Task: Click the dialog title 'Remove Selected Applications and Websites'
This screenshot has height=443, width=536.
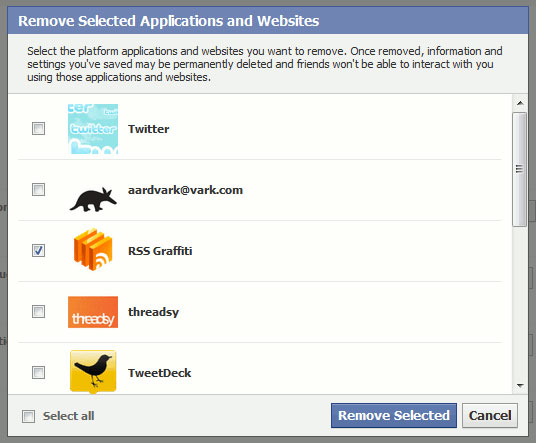Action: (x=169, y=21)
